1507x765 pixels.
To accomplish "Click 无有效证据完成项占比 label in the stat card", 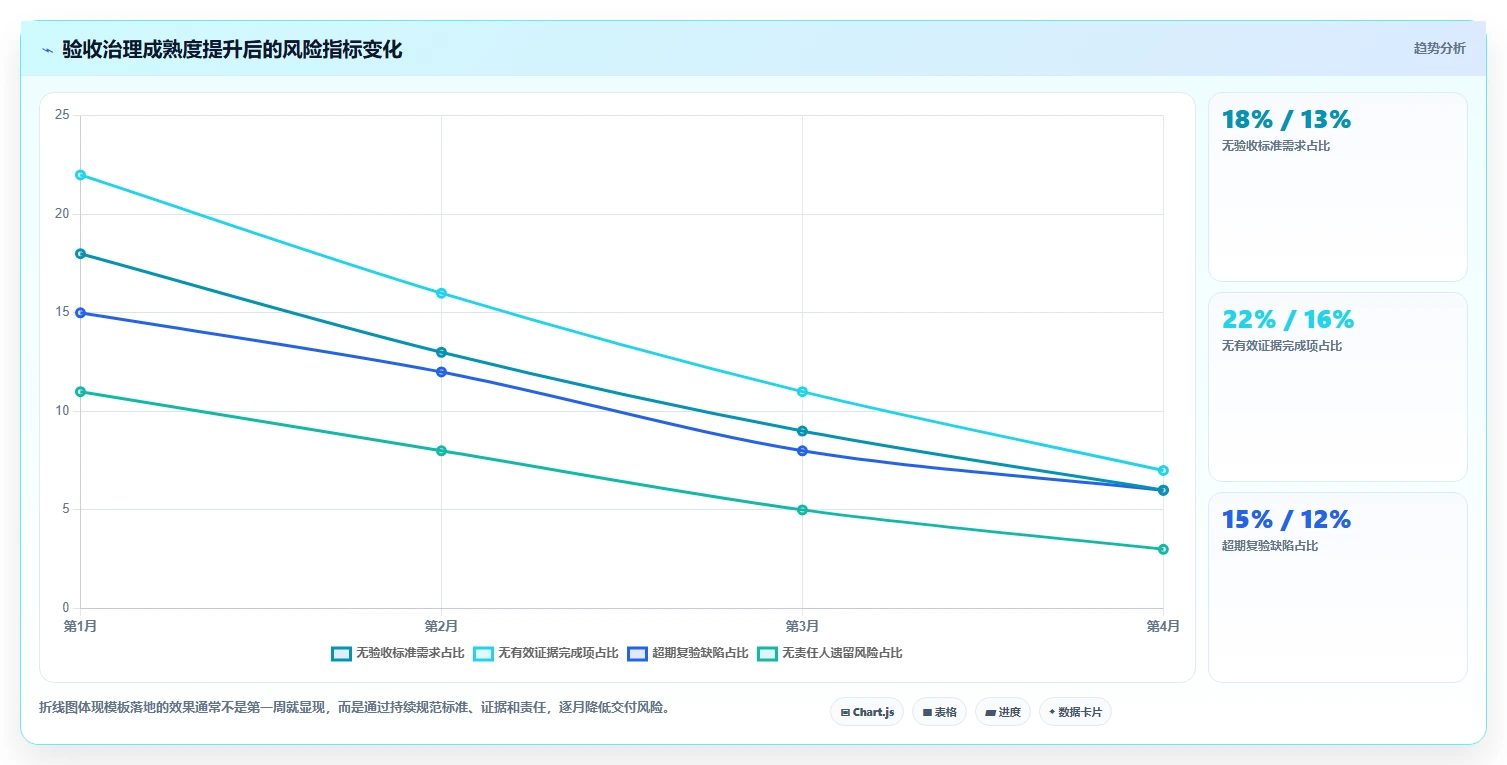I will tap(1282, 346).
